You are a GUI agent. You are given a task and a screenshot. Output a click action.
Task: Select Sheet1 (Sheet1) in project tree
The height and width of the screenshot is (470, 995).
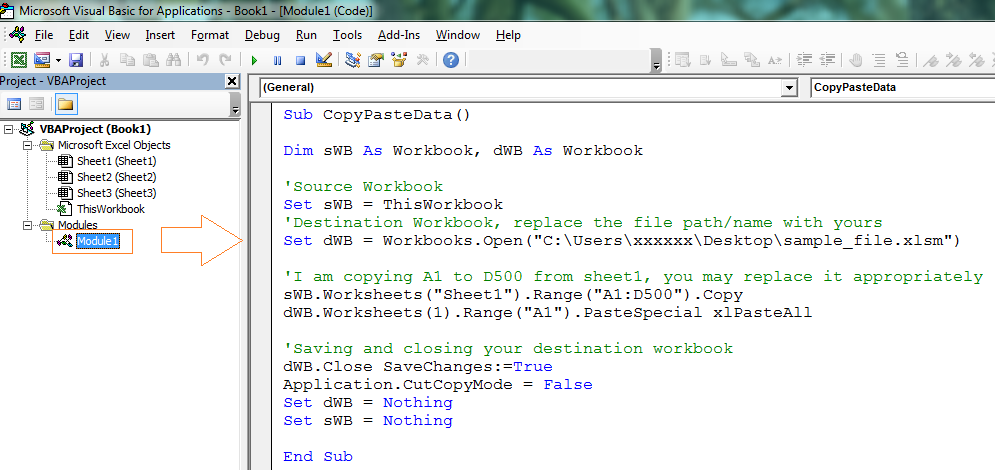point(117,161)
